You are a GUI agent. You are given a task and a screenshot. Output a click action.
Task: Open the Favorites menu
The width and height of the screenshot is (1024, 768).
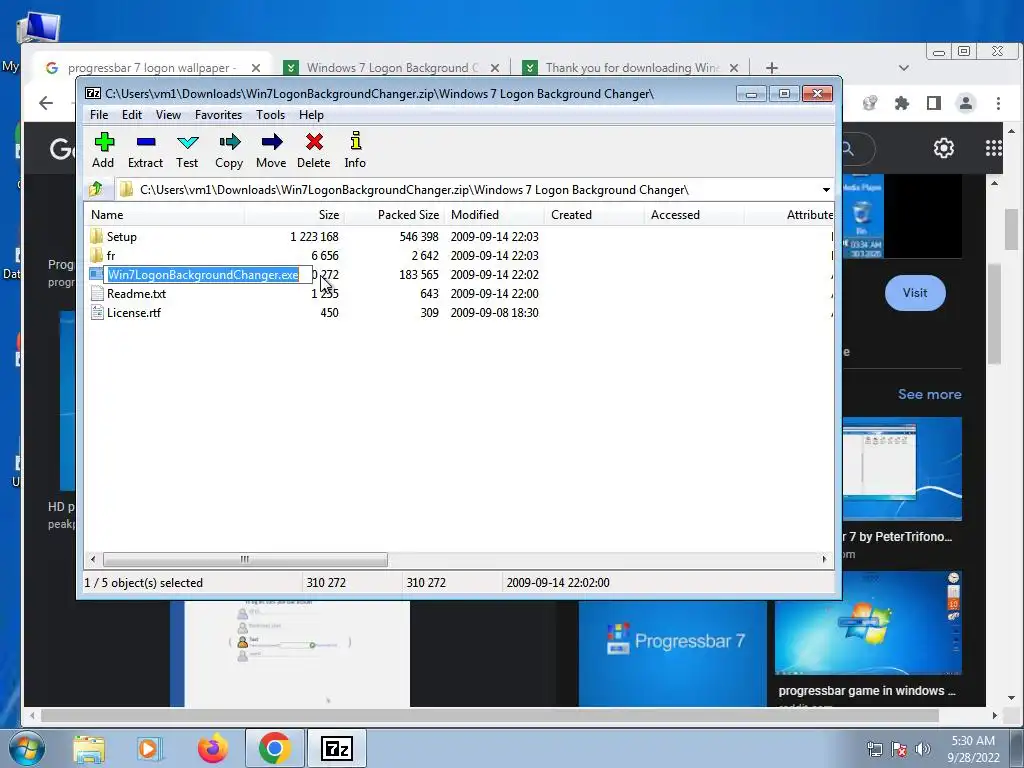pyautogui.click(x=218, y=115)
